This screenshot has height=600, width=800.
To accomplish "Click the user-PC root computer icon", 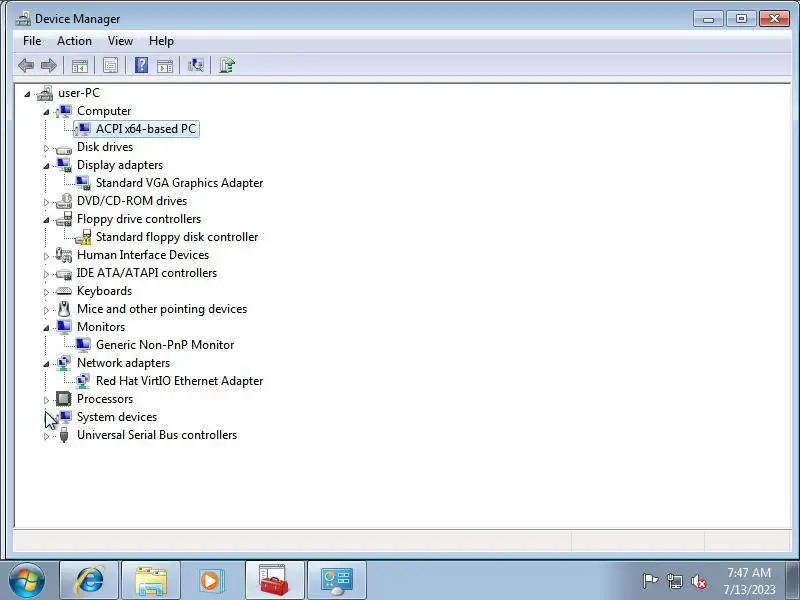I will pyautogui.click(x=45, y=93).
